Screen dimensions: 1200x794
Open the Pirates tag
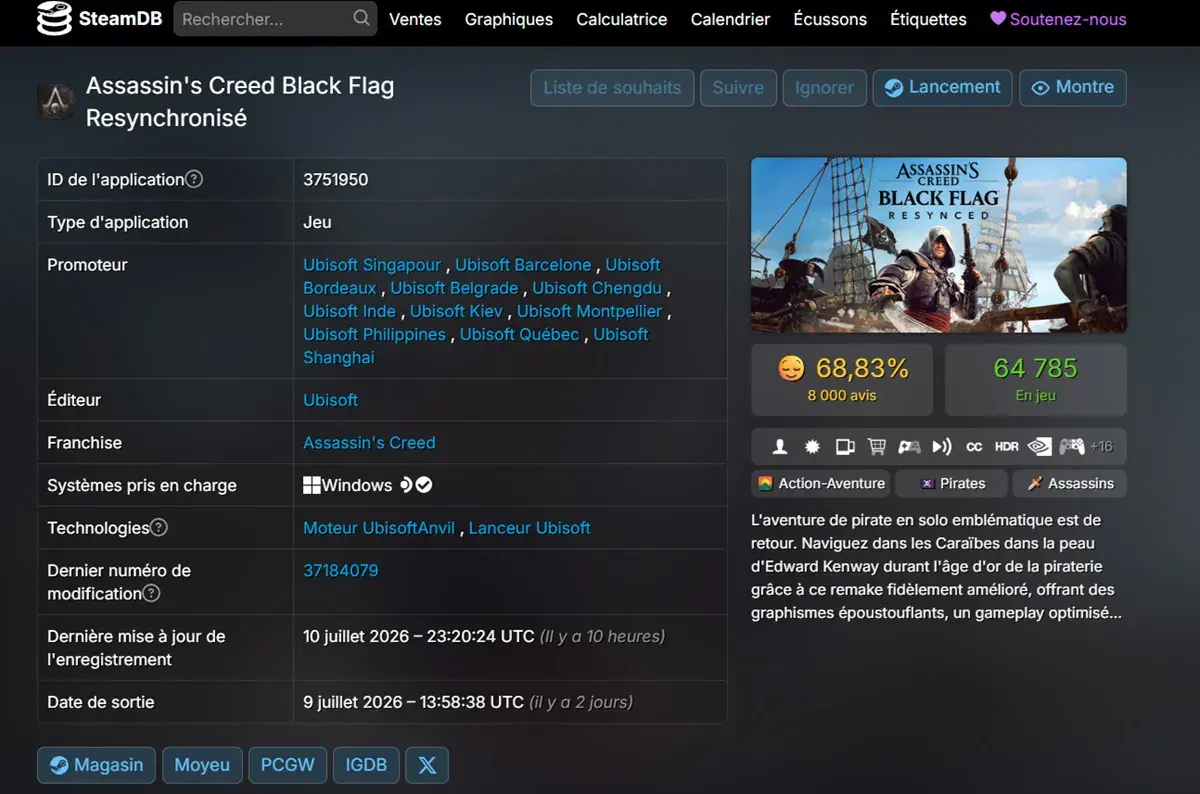[x=952, y=483]
